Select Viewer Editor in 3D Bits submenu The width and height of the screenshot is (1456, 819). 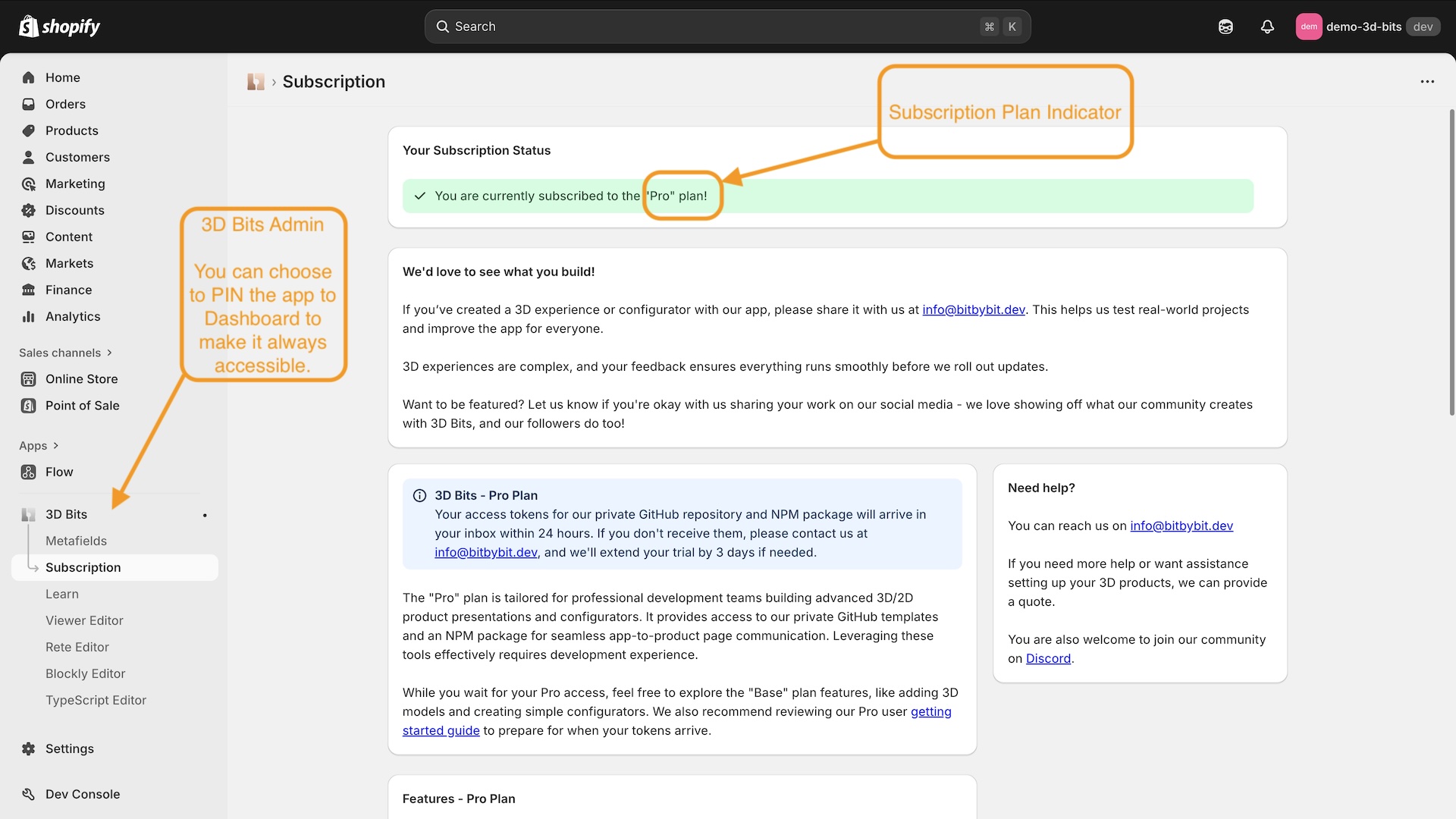(84, 620)
